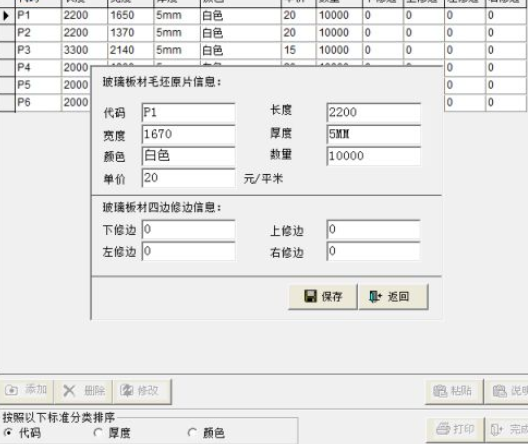
Task: Click the 上修边 input field
Action: 373,229
